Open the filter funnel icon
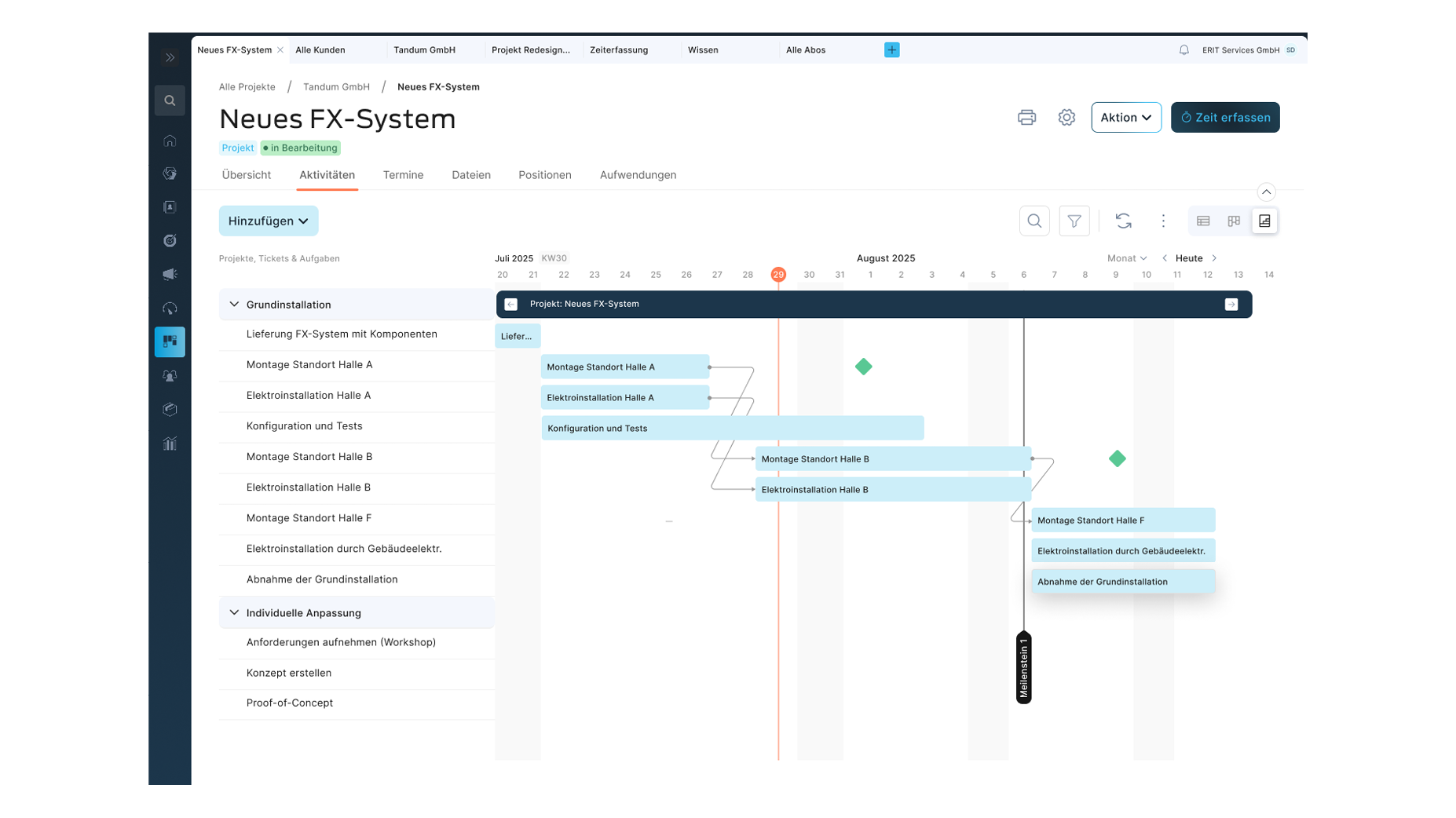The height and width of the screenshot is (818, 1456). click(x=1074, y=221)
